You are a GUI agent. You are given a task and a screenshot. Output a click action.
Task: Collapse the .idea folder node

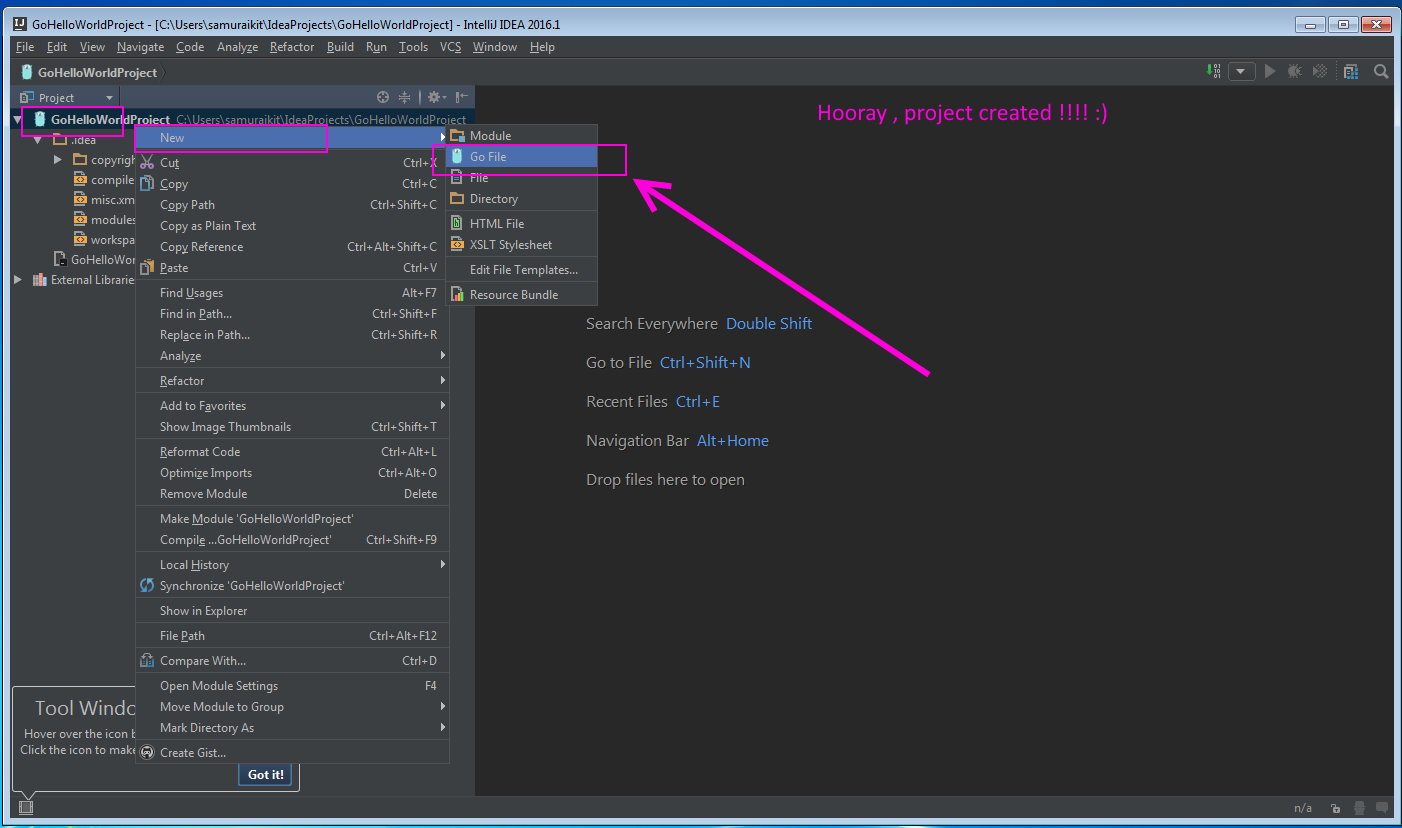(38, 140)
